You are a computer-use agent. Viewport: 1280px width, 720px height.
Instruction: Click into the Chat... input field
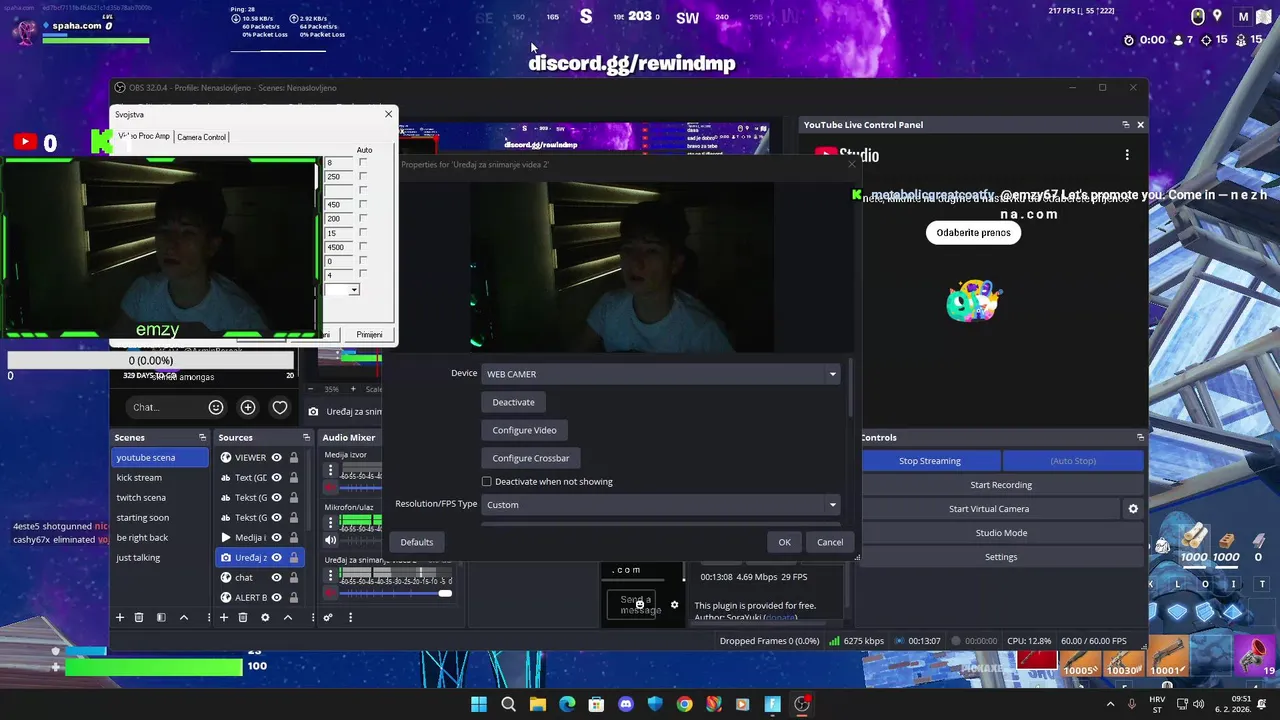(x=165, y=407)
